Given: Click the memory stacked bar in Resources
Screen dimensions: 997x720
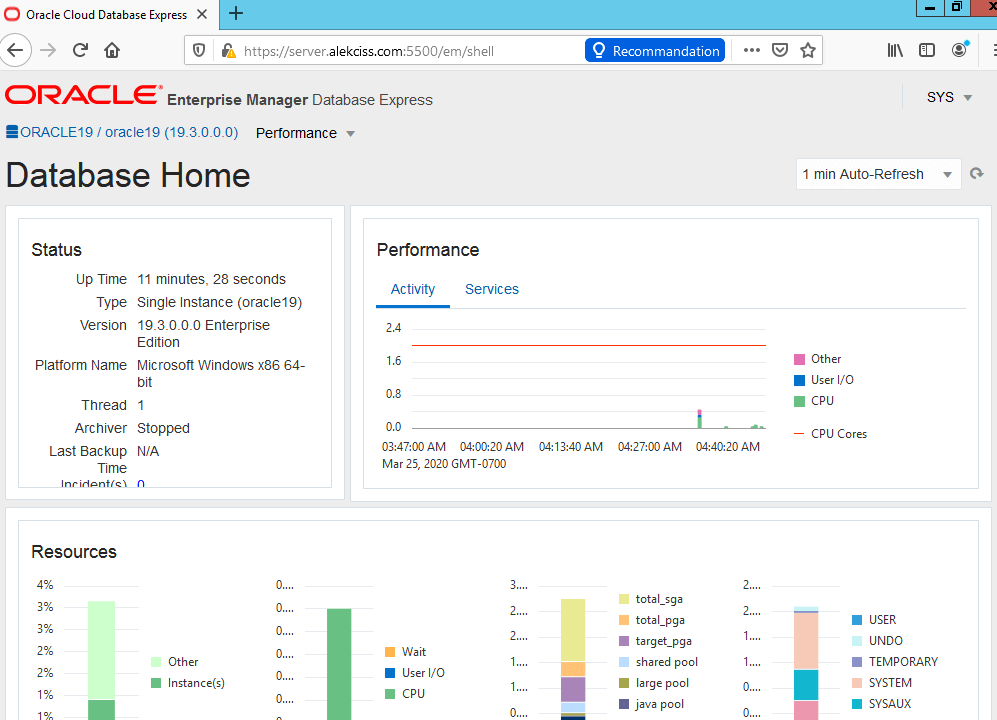Looking at the screenshot, I should click(x=573, y=659).
